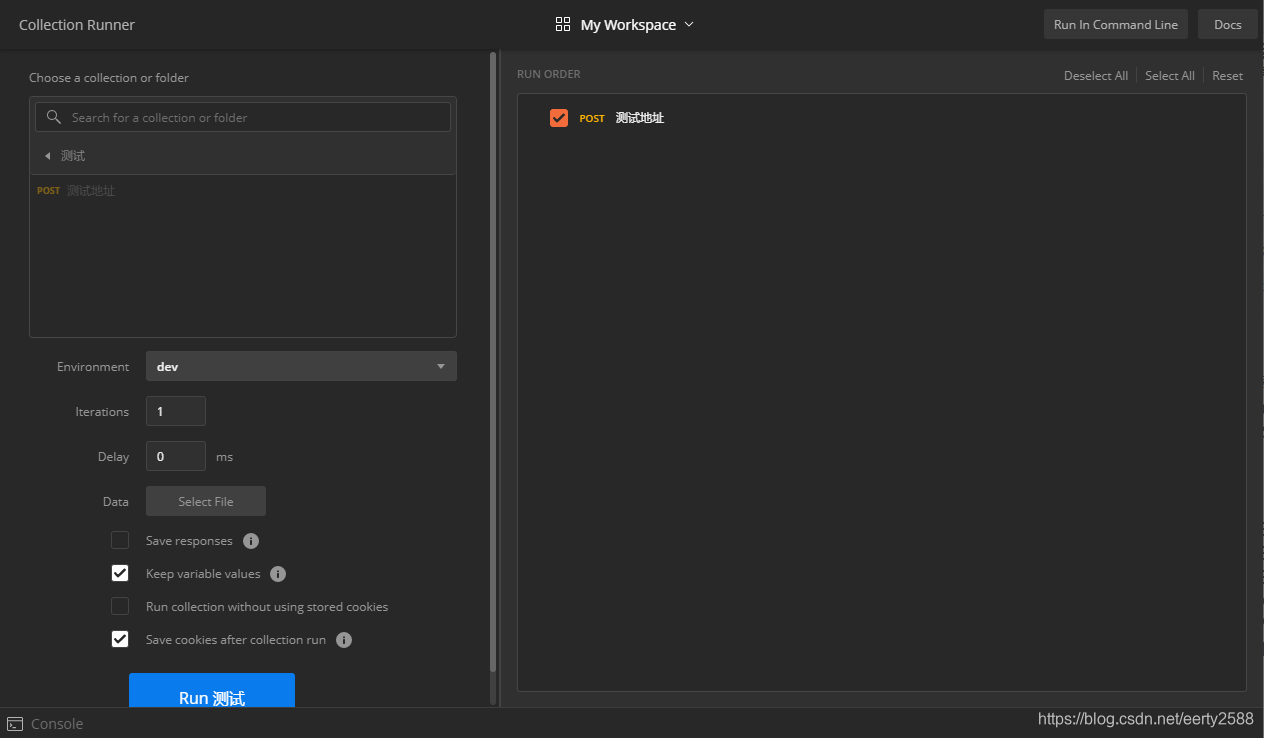Image resolution: width=1264 pixels, height=738 pixels.
Task: Click Select All link
Action: coord(1170,76)
